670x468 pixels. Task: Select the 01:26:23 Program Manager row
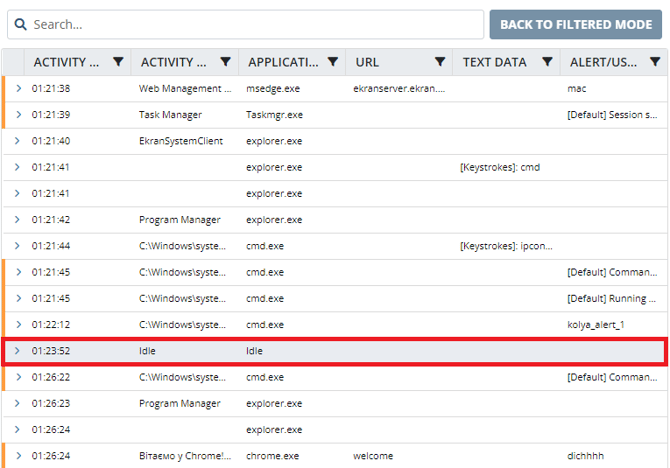[x=300, y=404]
